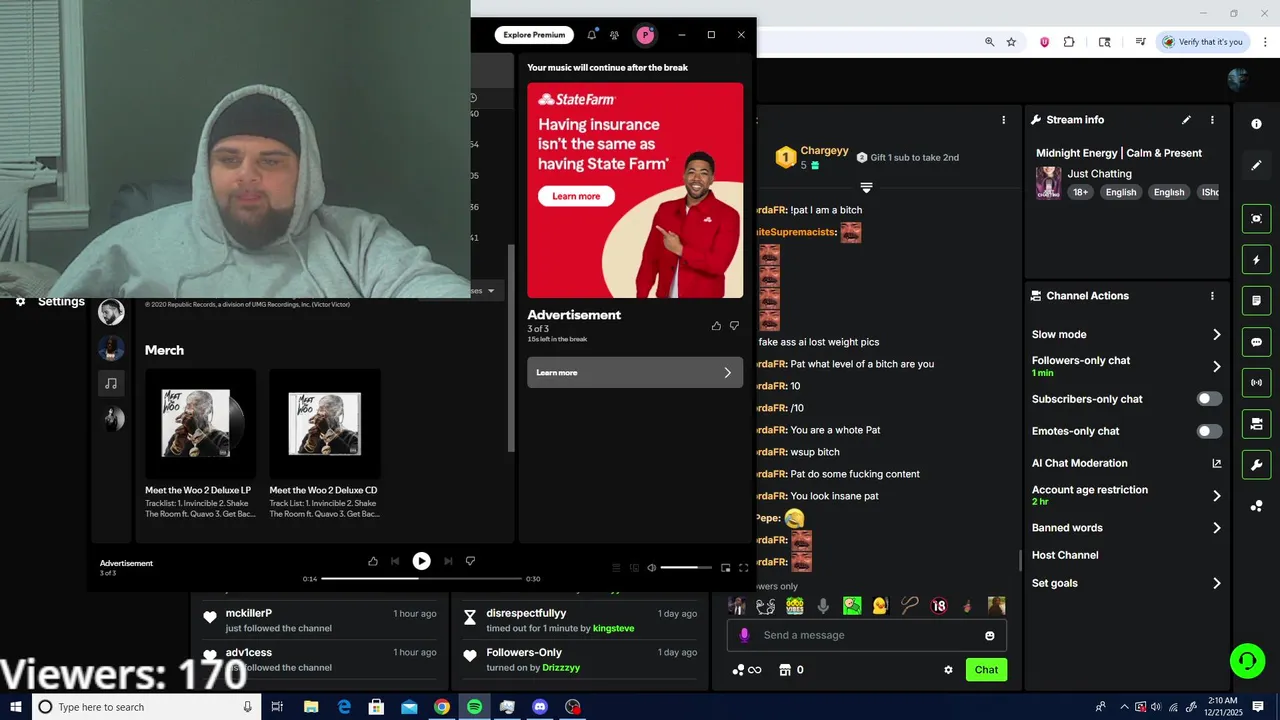1280x720 pixels.
Task: Click the Spotify main panel vertical scrollbar
Action: [511, 347]
